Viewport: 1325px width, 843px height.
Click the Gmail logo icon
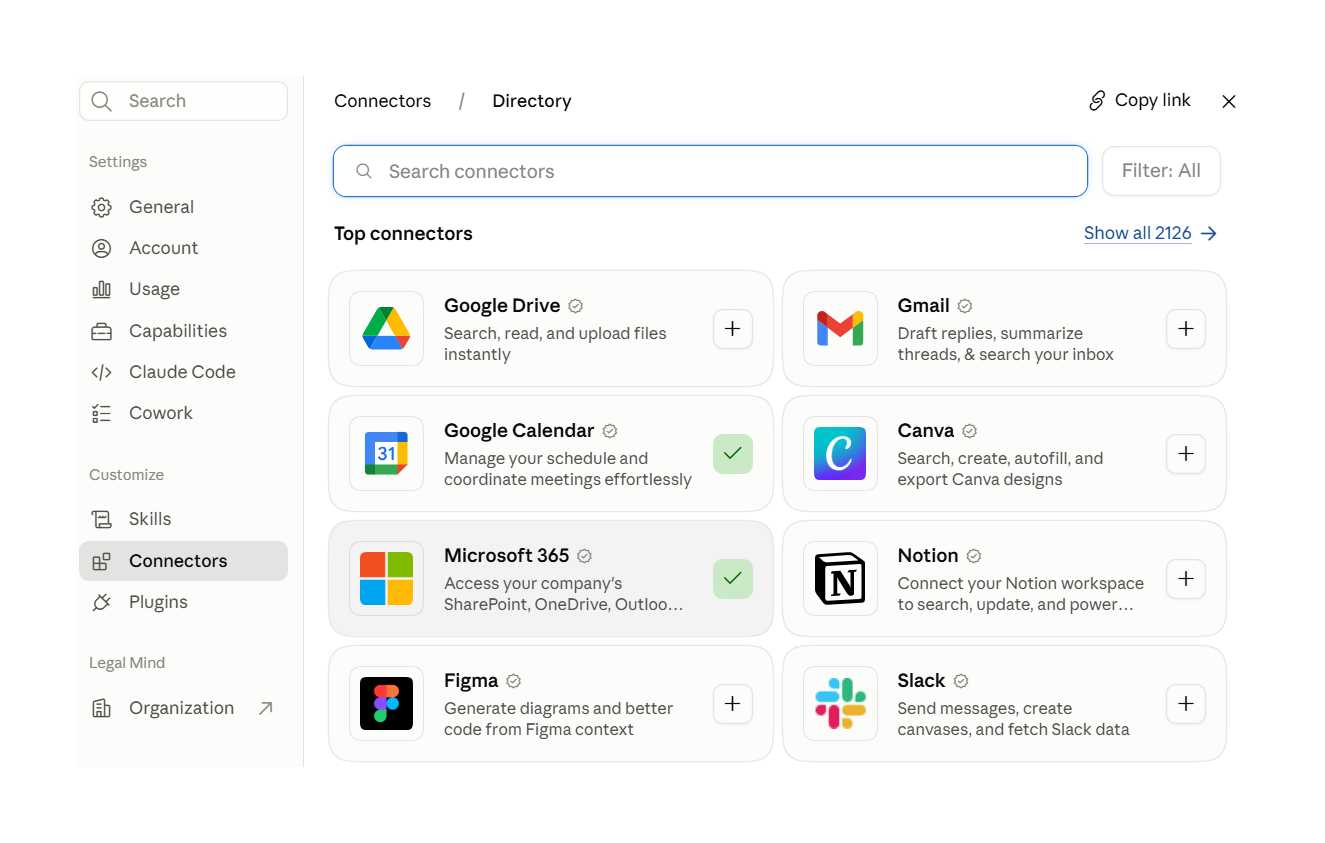pyautogui.click(x=840, y=329)
